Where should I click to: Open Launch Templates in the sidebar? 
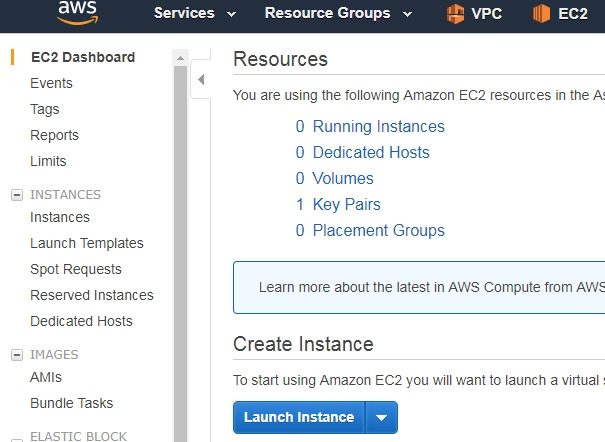pyautogui.click(x=87, y=243)
